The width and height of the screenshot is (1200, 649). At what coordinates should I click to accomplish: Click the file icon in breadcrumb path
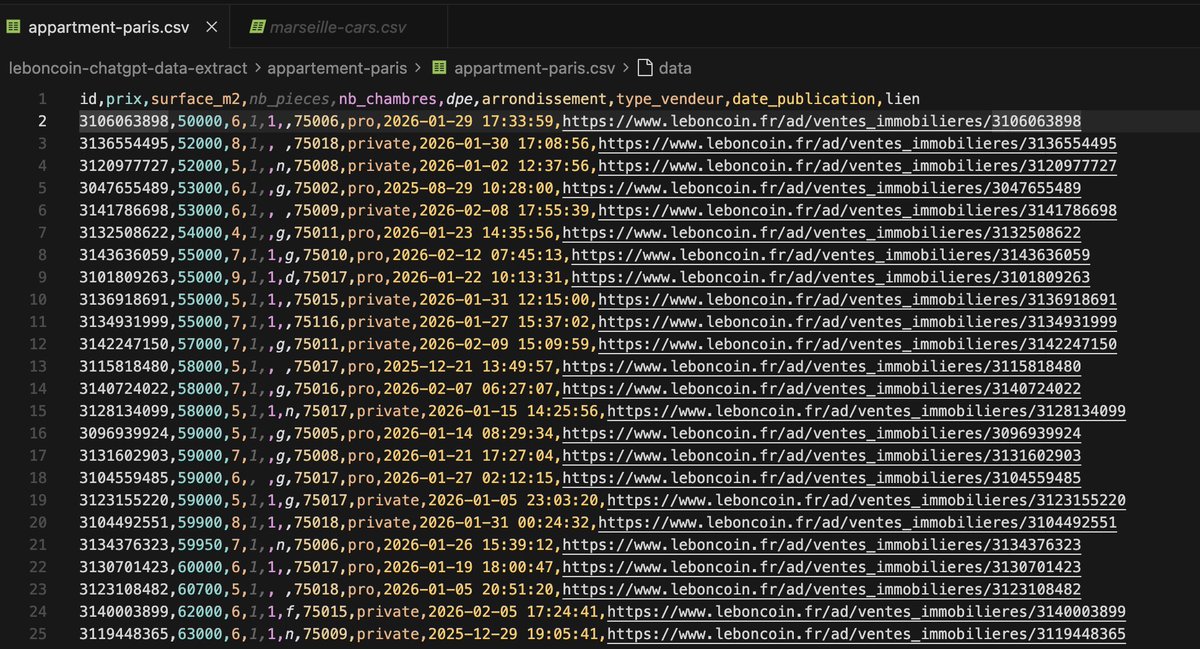[x=440, y=69]
